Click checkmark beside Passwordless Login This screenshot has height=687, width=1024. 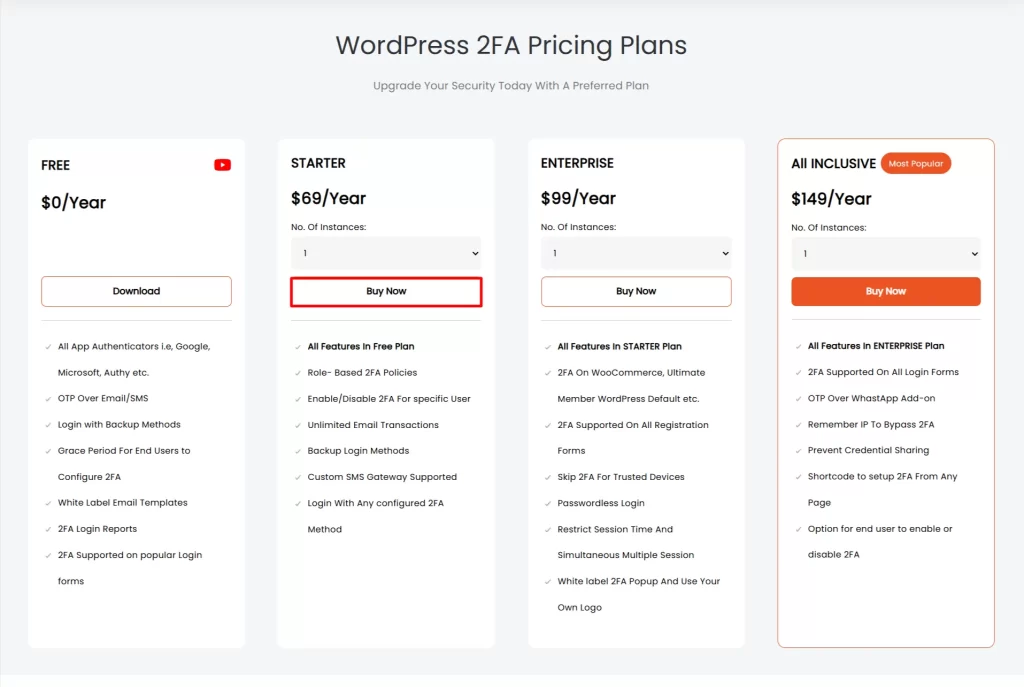click(548, 503)
